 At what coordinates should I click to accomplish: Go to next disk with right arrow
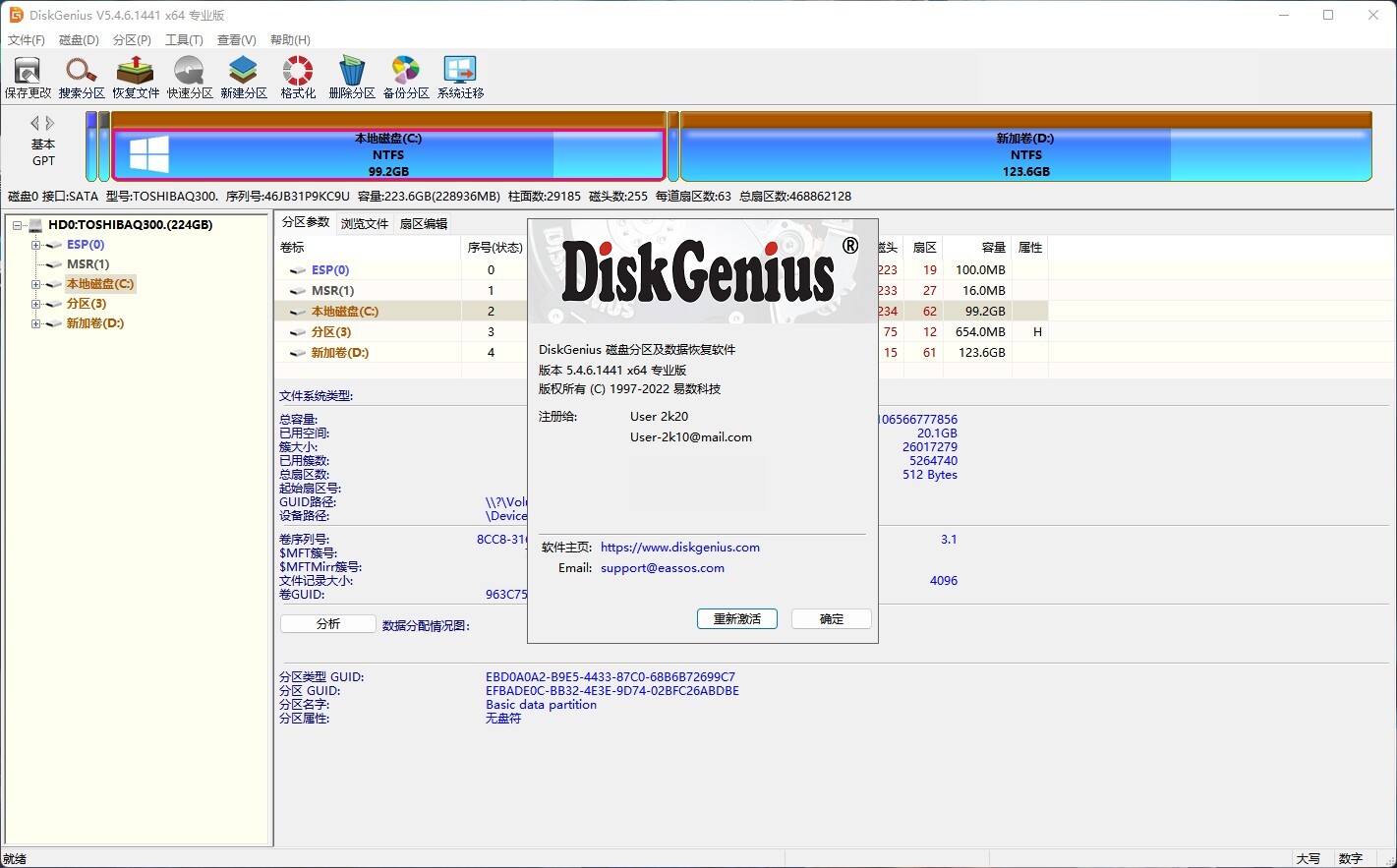[x=50, y=123]
